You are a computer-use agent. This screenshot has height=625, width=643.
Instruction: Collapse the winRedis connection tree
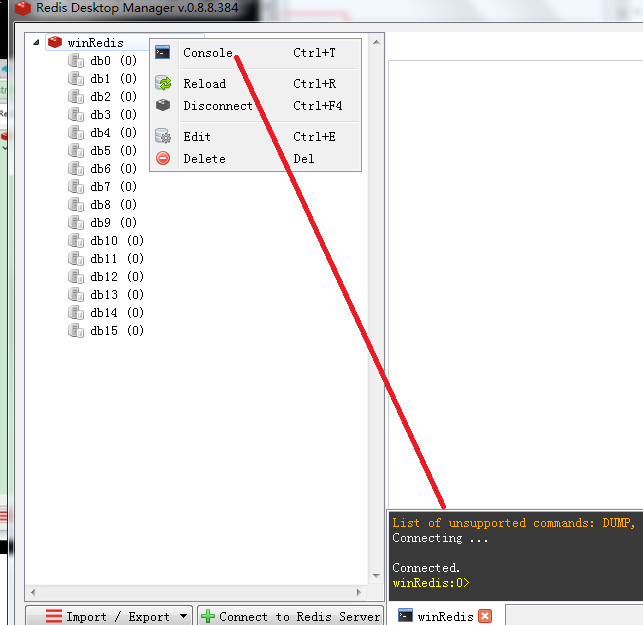pyautogui.click(x=36, y=42)
